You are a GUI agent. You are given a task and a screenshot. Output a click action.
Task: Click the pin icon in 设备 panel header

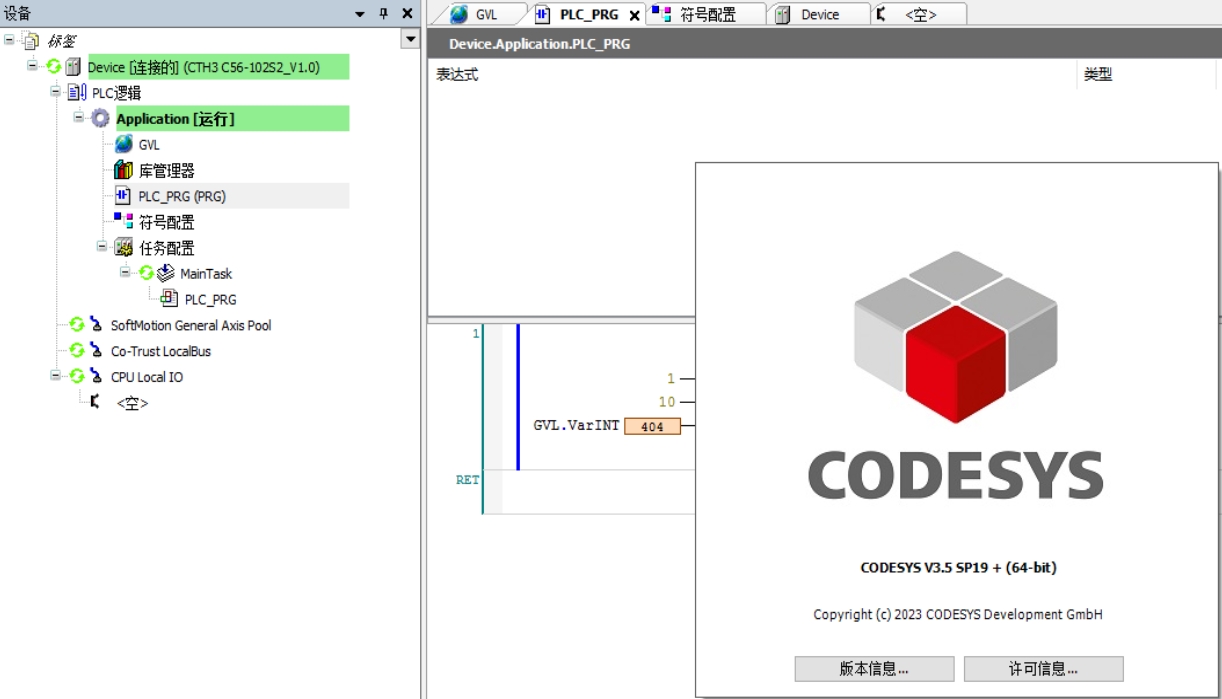pyautogui.click(x=383, y=13)
